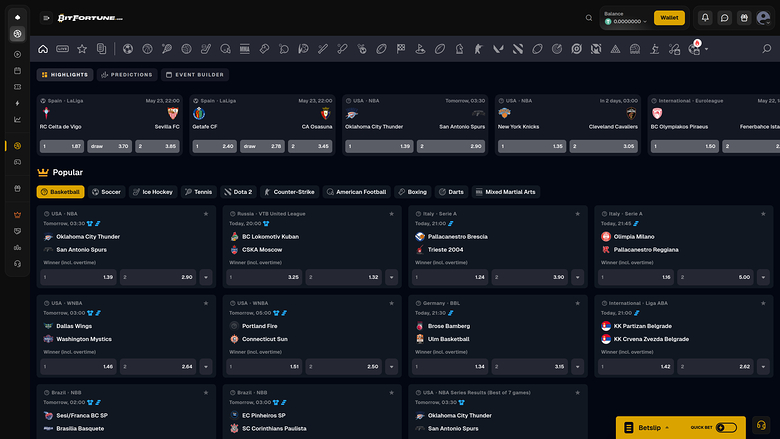Favorite the Olimpia Milano match
780x439 pixels.
pos(763,214)
